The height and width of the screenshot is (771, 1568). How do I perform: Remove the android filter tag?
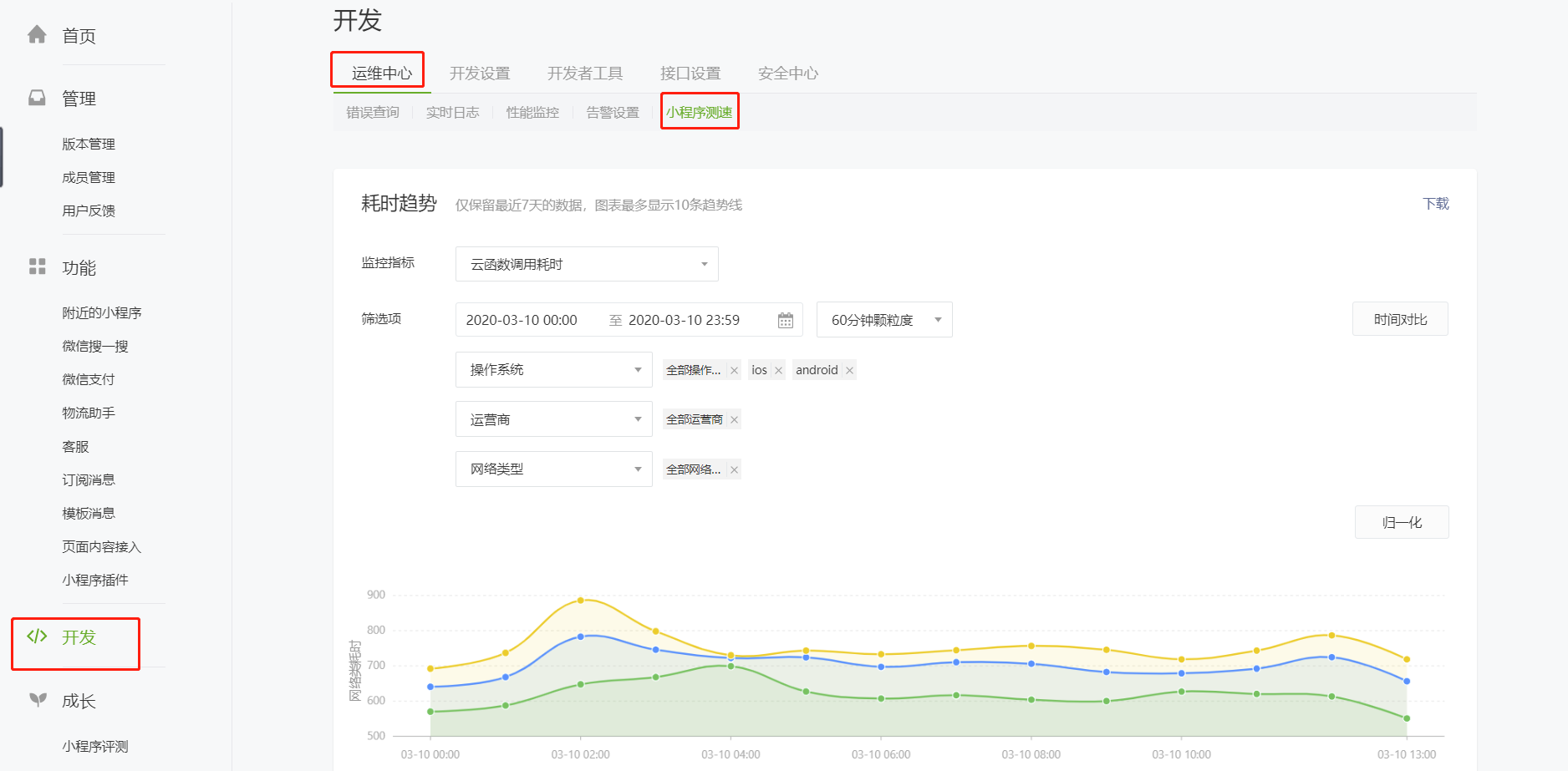[x=849, y=370]
